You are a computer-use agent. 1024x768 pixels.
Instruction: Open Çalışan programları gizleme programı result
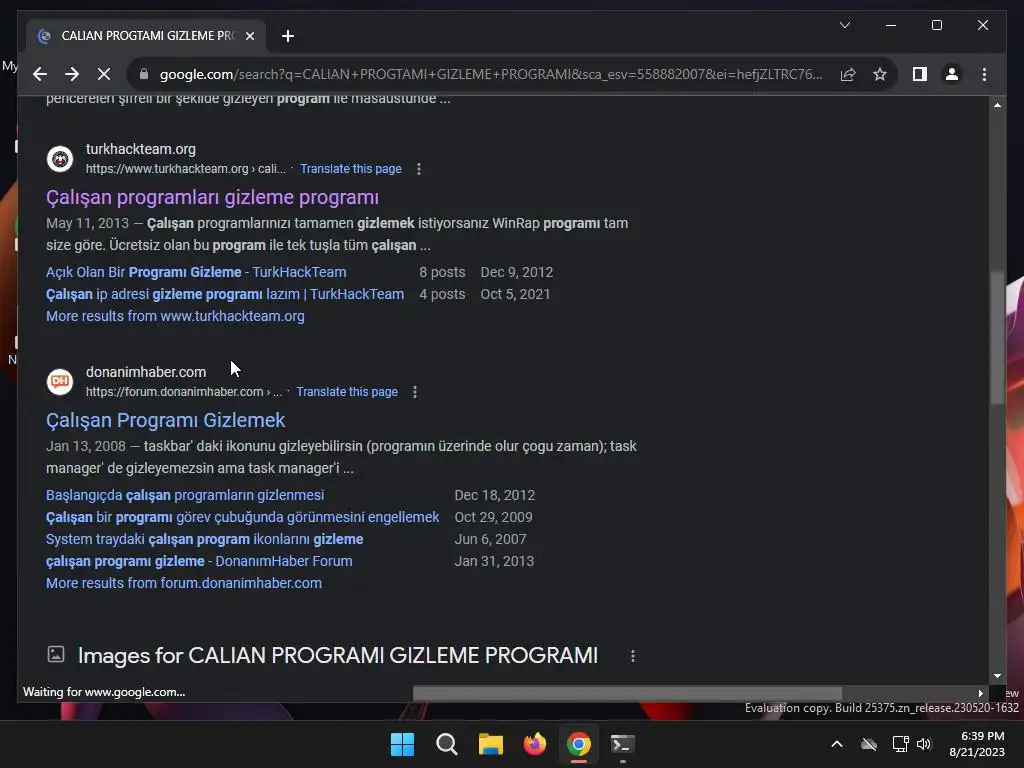tap(212, 197)
